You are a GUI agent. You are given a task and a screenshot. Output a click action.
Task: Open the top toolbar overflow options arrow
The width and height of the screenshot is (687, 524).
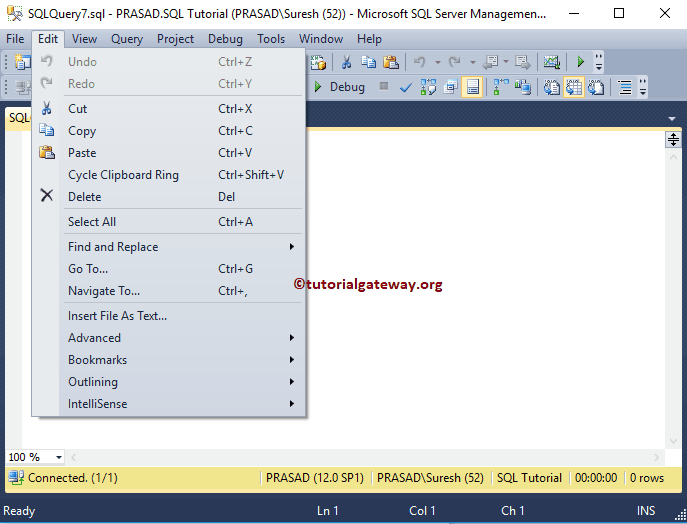pos(598,62)
